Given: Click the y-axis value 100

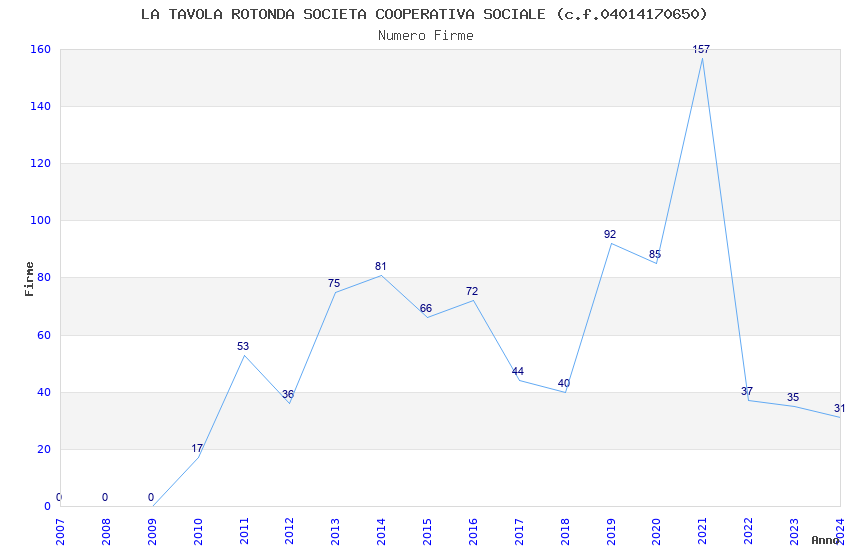Looking at the screenshot, I should point(40,221).
